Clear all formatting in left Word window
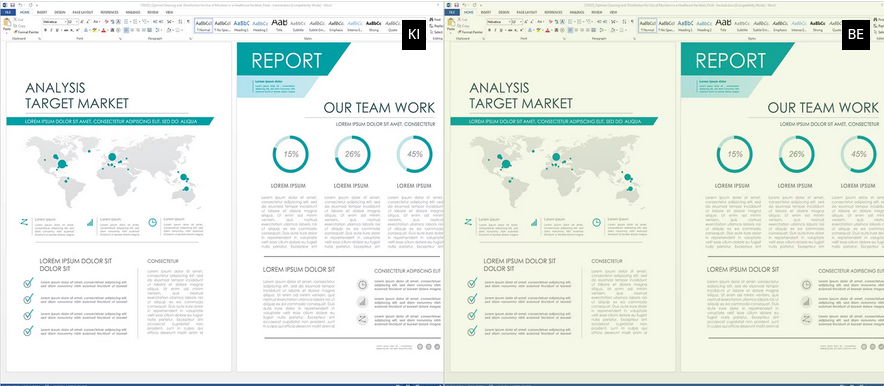Image resolution: width=884 pixels, height=386 pixels. [107, 21]
